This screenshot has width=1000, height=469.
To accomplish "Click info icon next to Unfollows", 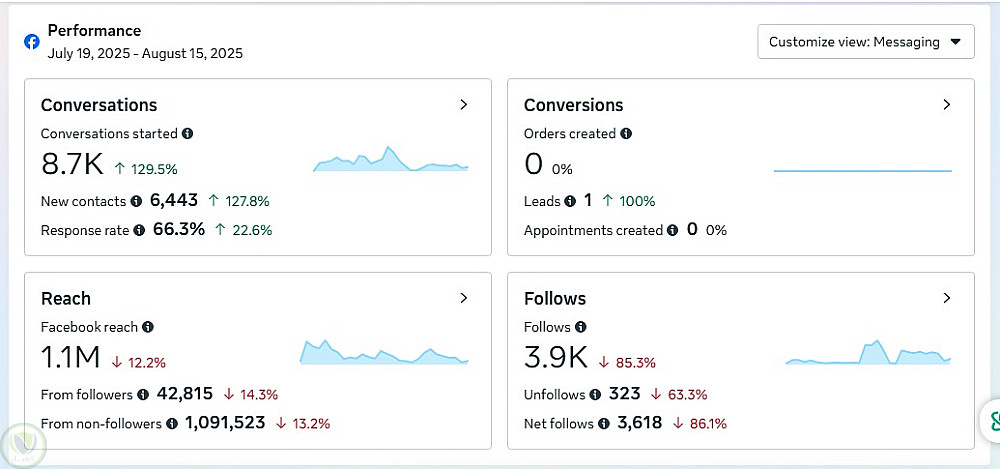I will coord(595,395).
